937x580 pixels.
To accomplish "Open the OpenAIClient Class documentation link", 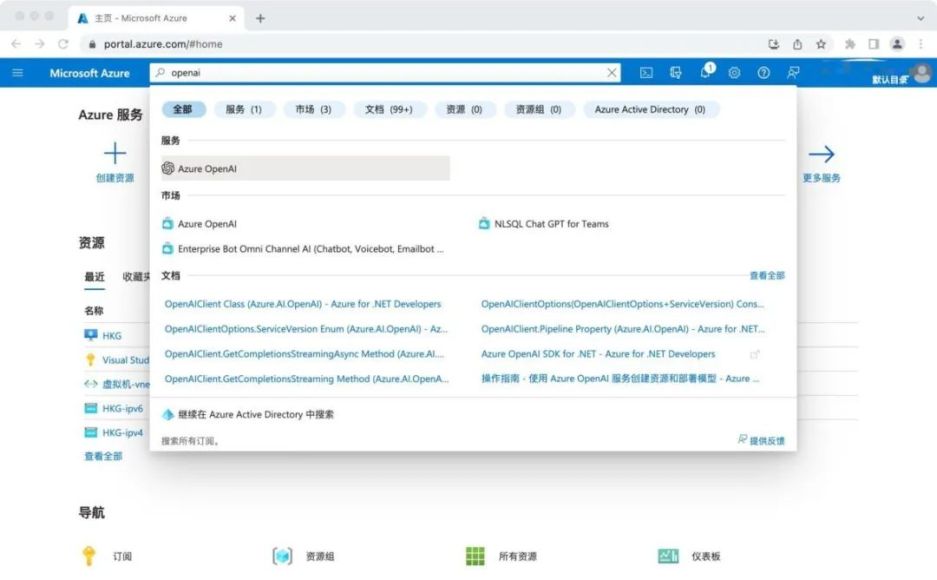I will pyautogui.click(x=303, y=304).
